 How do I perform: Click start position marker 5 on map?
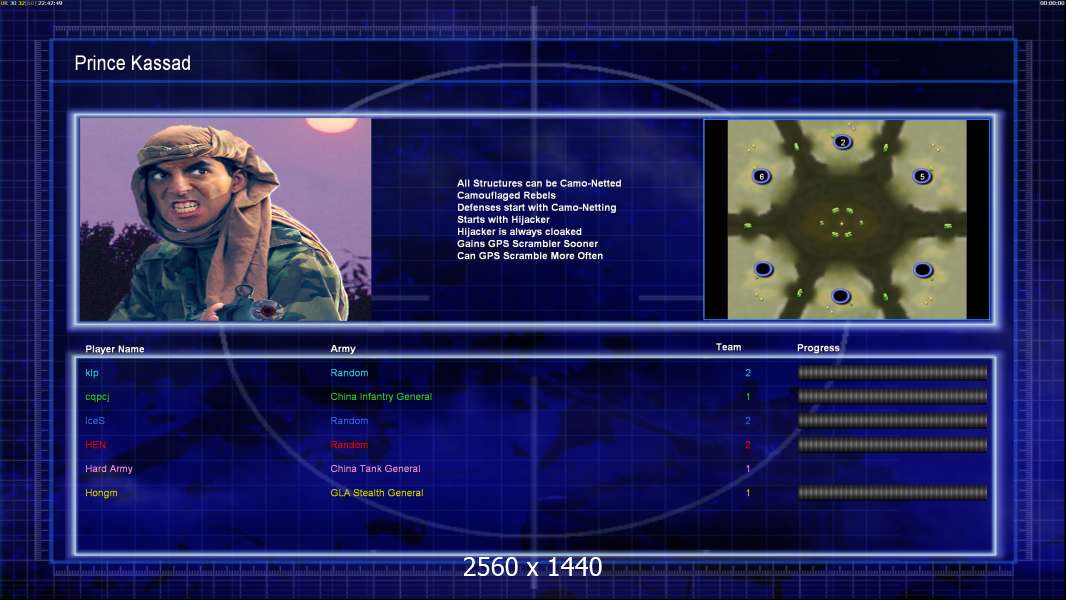[922, 176]
